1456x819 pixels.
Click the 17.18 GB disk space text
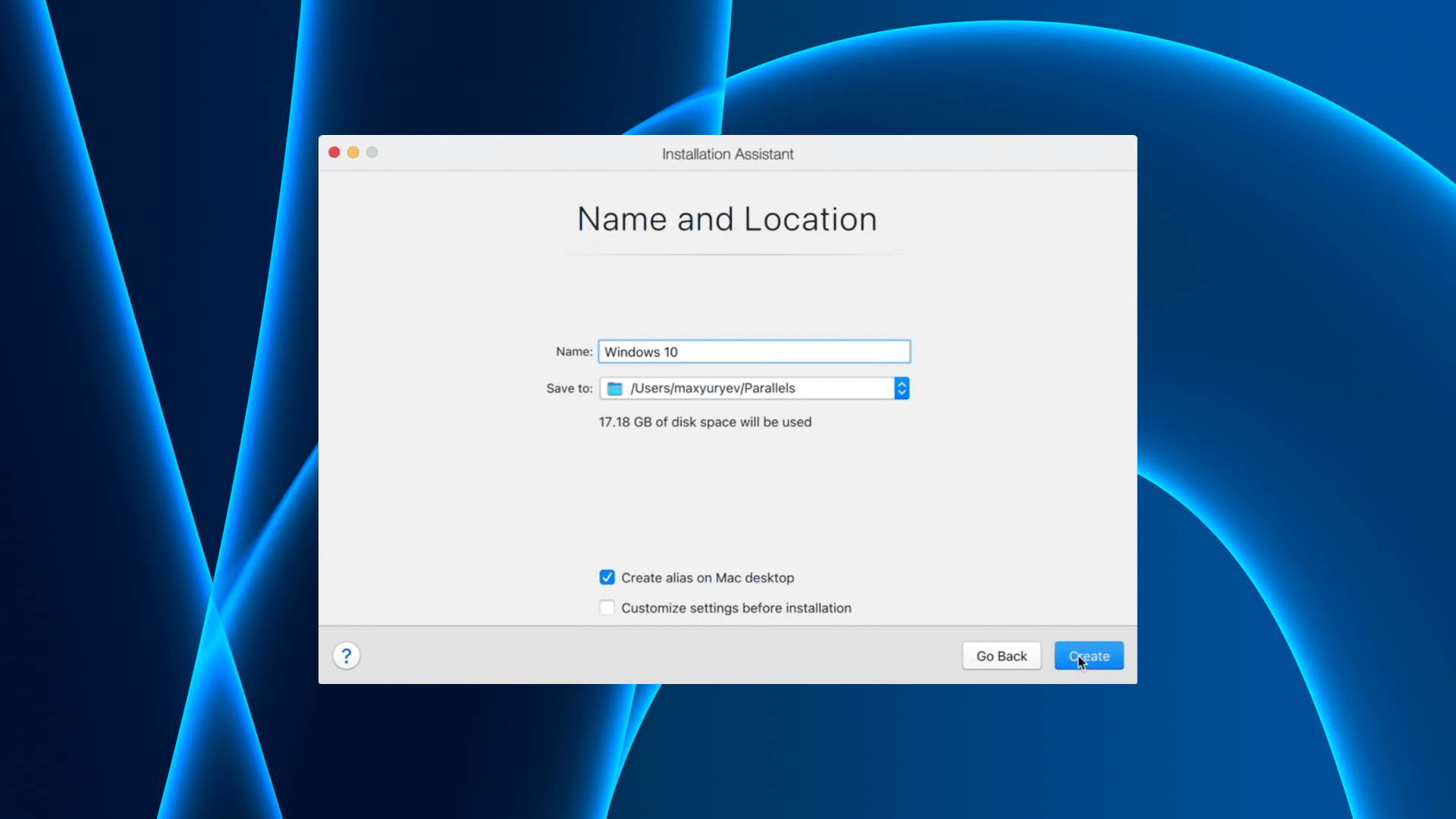(704, 422)
